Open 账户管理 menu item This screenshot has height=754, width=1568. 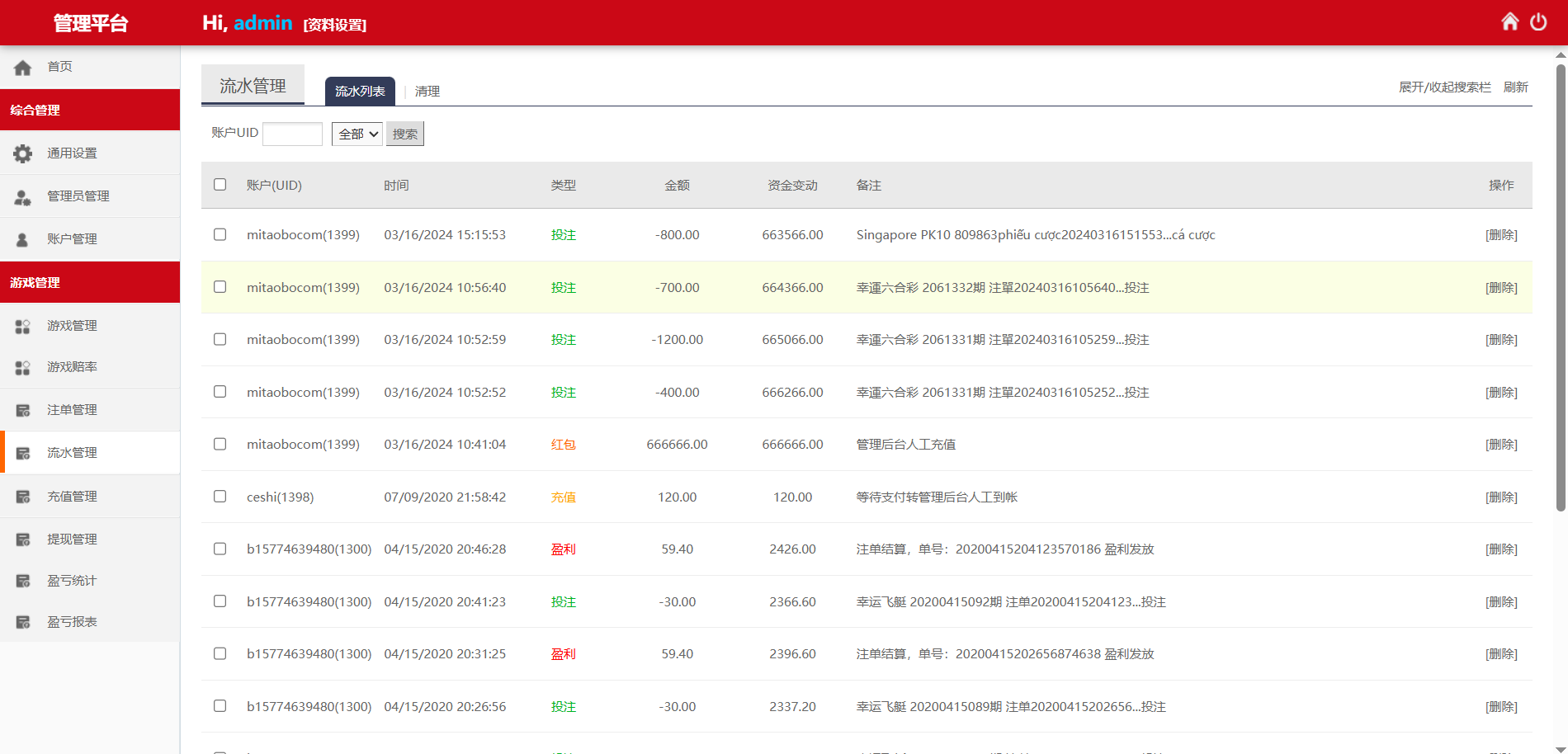tap(90, 239)
